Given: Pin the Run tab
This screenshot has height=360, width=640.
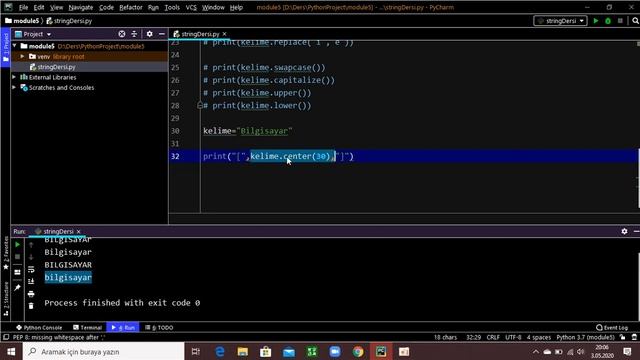Looking at the screenshot, I should tap(18, 288).
